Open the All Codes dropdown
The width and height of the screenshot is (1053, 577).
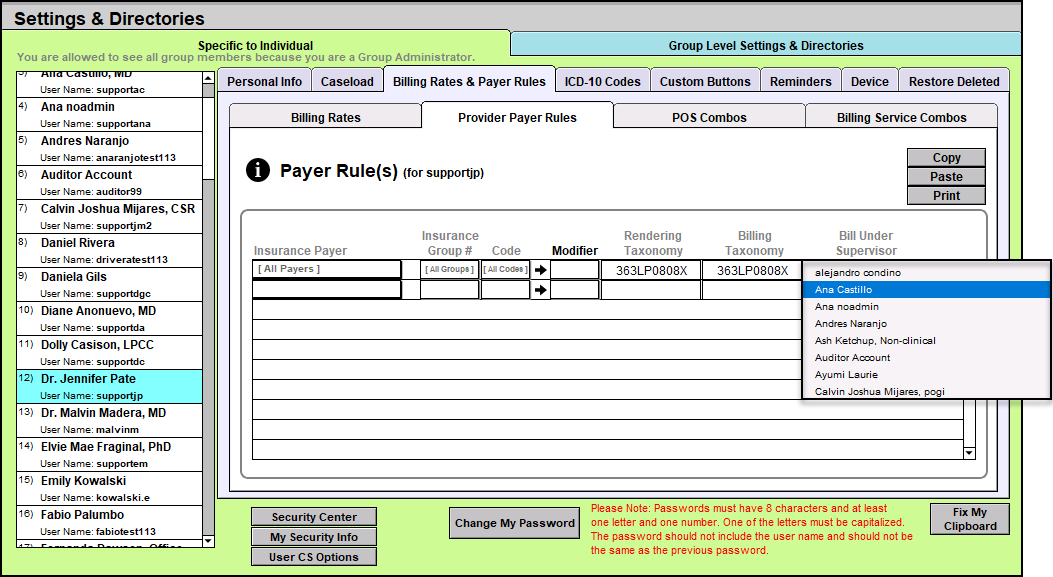[x=505, y=269]
